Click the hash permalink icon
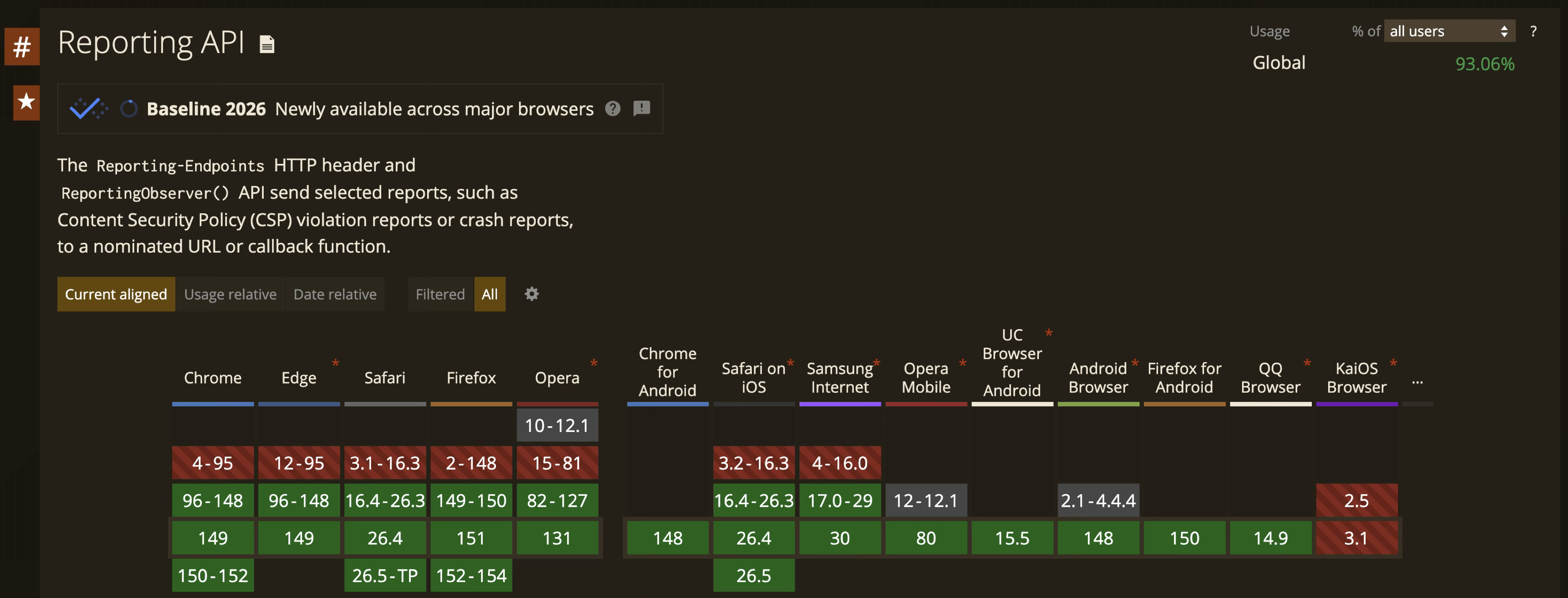Viewport: 1568px width, 598px height. 22,47
